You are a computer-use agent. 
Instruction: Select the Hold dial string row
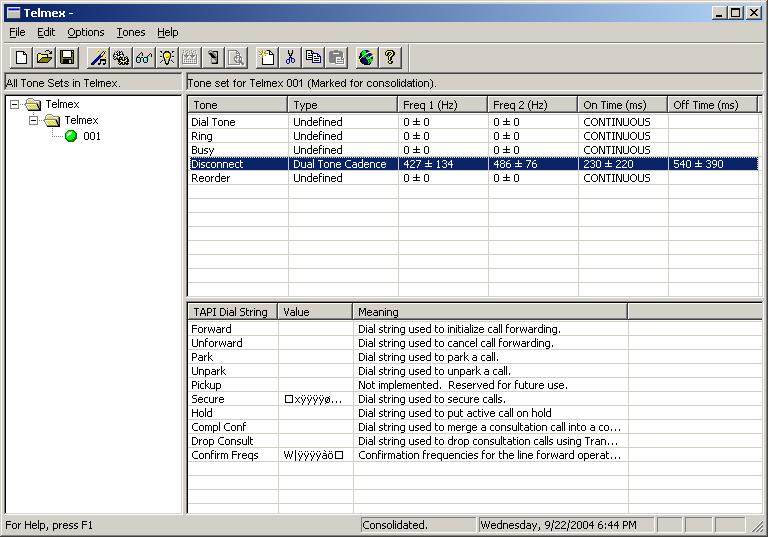click(408, 413)
